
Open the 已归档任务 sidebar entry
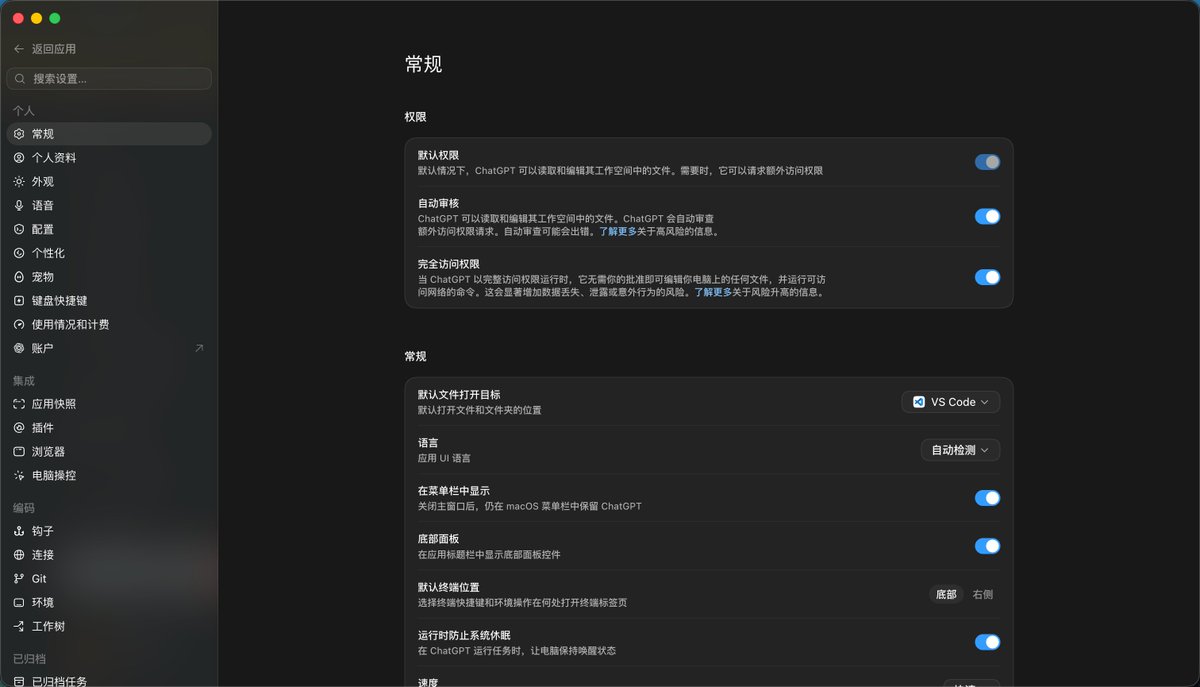coord(109,681)
